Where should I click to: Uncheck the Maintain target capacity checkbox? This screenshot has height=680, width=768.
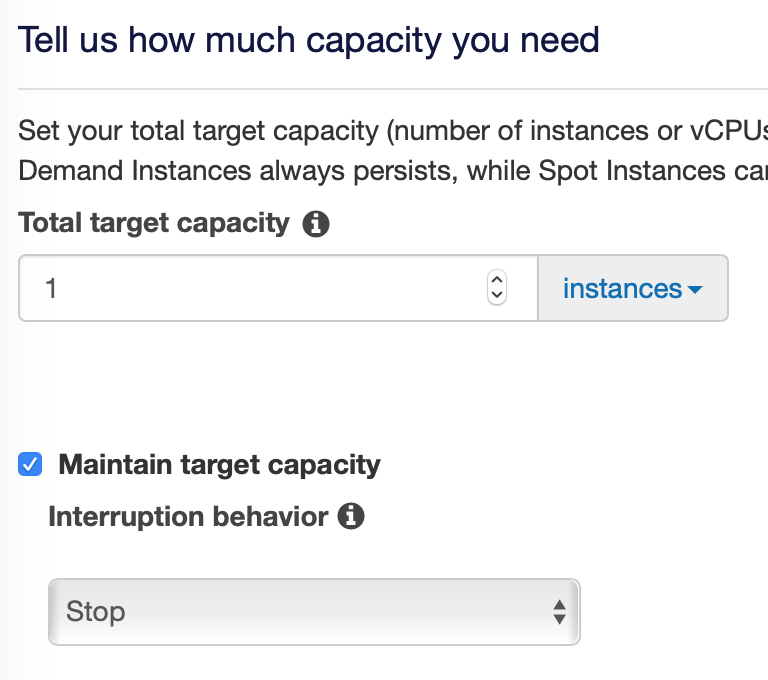click(x=30, y=464)
